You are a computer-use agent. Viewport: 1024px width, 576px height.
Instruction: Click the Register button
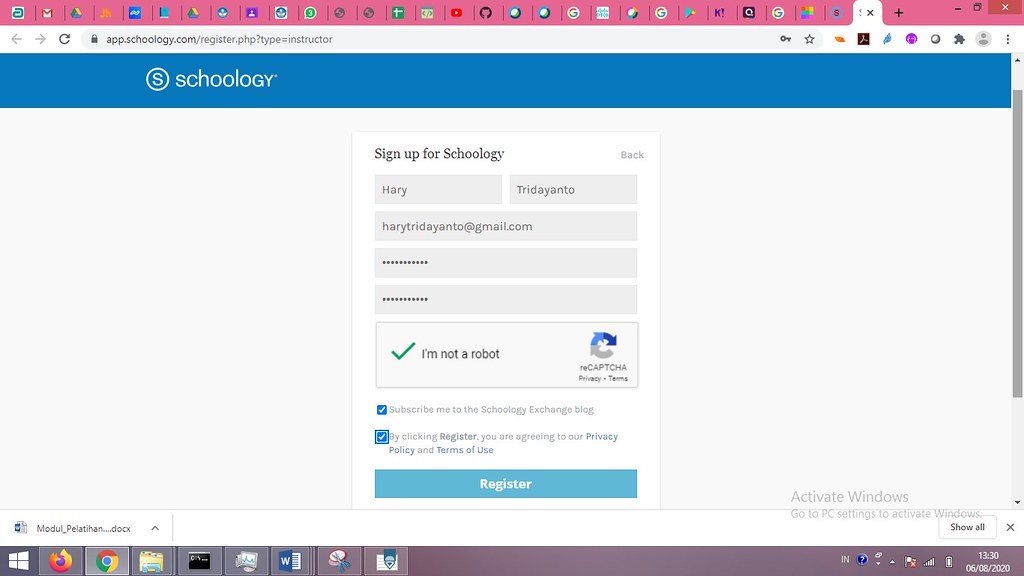(505, 484)
